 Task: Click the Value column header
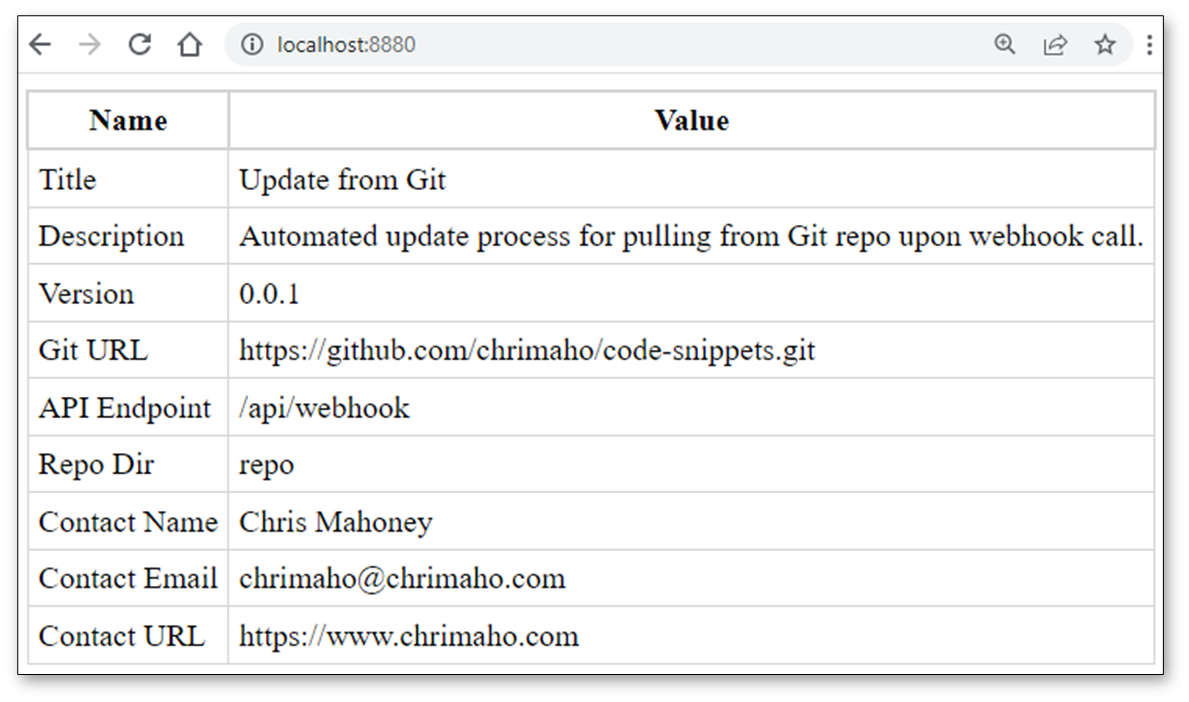(x=692, y=121)
